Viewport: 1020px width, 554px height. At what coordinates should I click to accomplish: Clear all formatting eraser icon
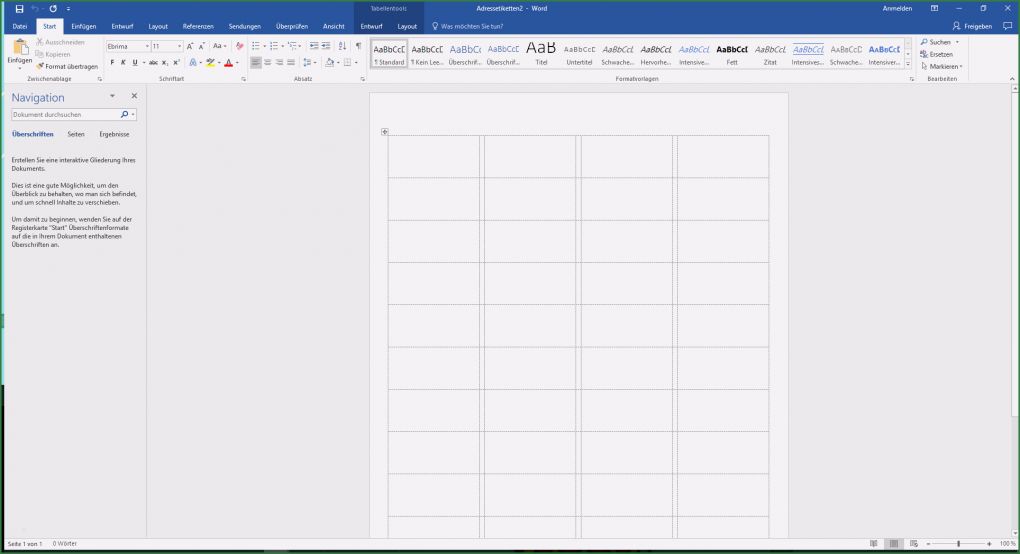click(239, 46)
